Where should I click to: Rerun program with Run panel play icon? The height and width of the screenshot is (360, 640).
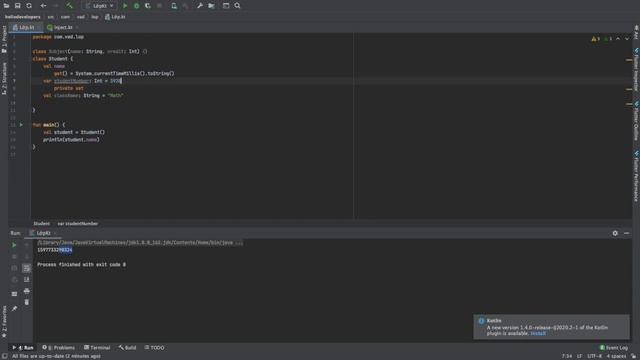(x=14, y=245)
